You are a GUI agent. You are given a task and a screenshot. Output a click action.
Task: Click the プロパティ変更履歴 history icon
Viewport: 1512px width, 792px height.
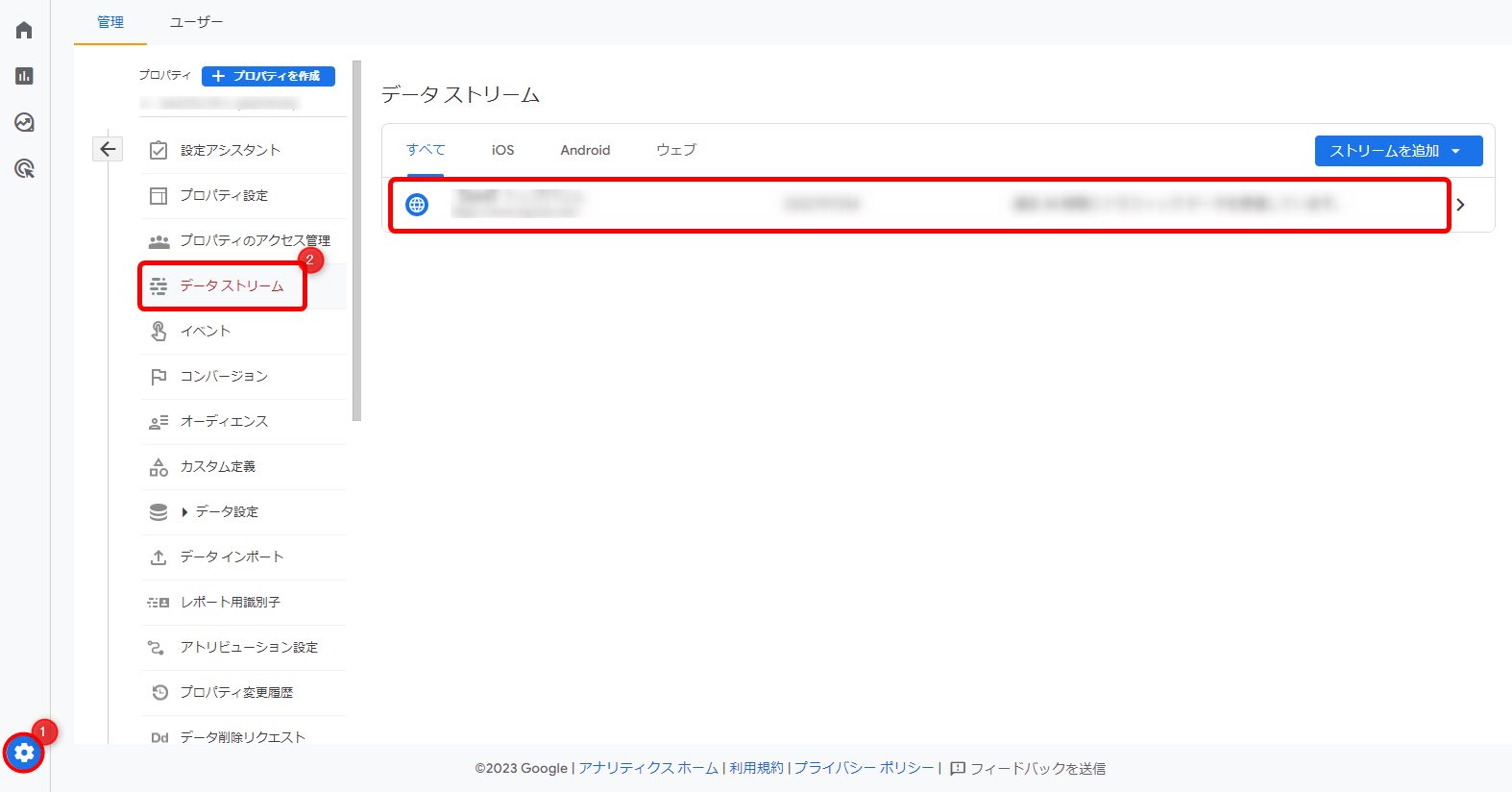pyautogui.click(x=160, y=692)
